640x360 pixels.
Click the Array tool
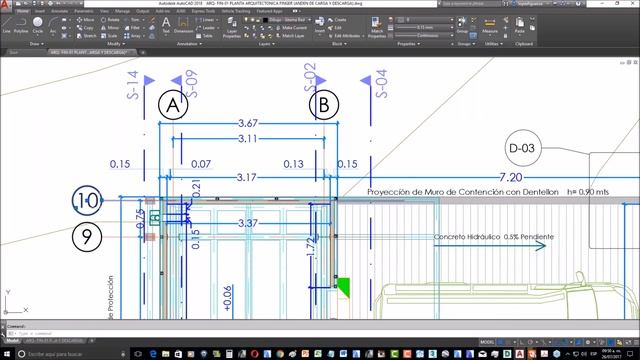click(133, 36)
